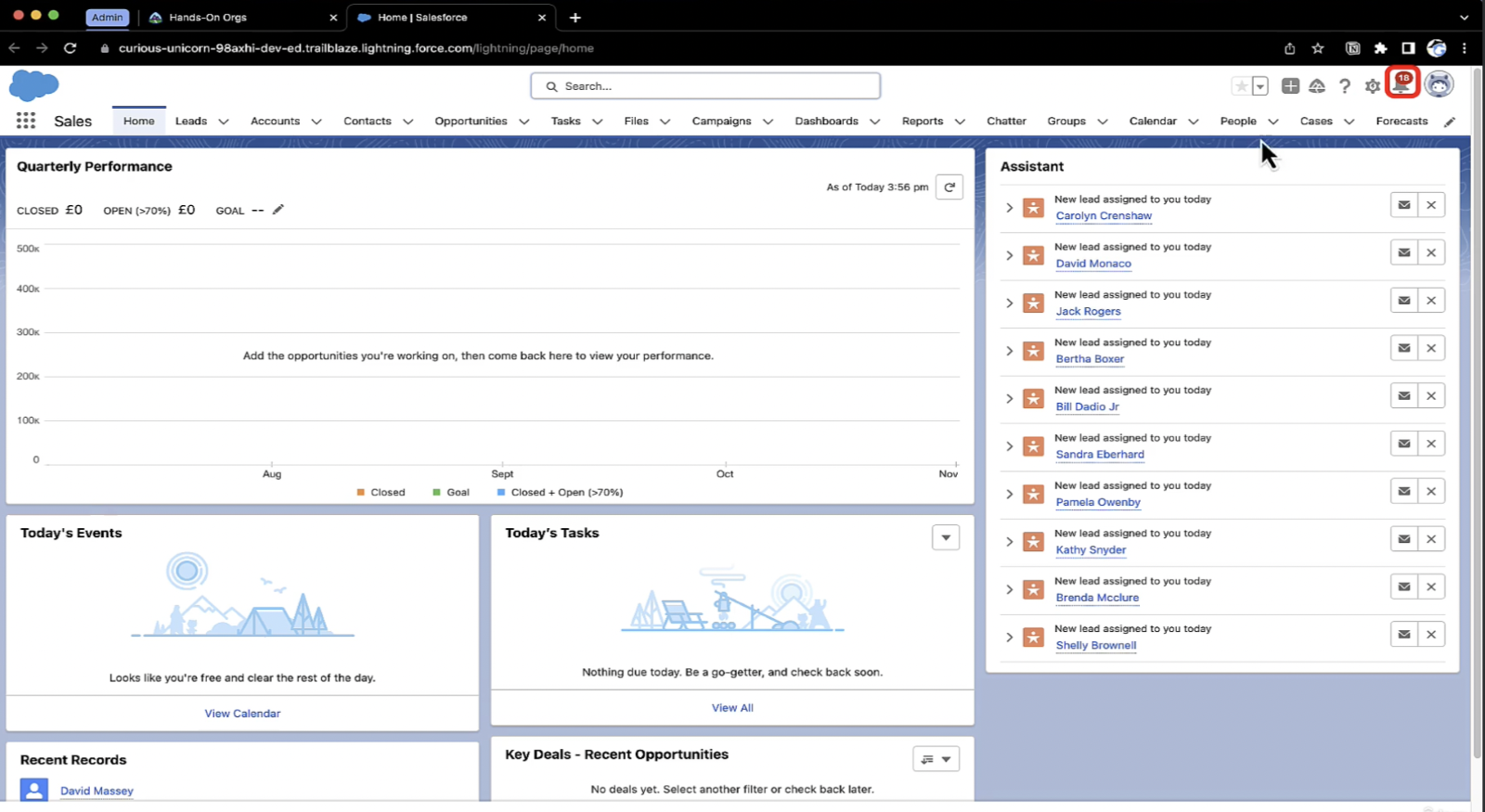This screenshot has width=1485, height=812.
Task: Email lead Bertha Boxer via envelope icon
Action: pyautogui.click(x=1404, y=348)
